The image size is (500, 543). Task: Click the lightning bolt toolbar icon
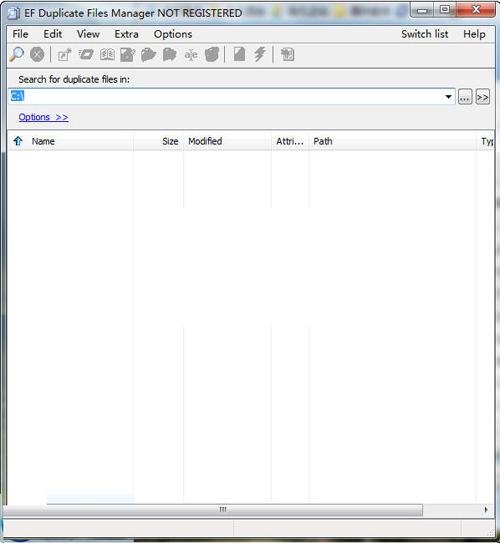[260, 54]
